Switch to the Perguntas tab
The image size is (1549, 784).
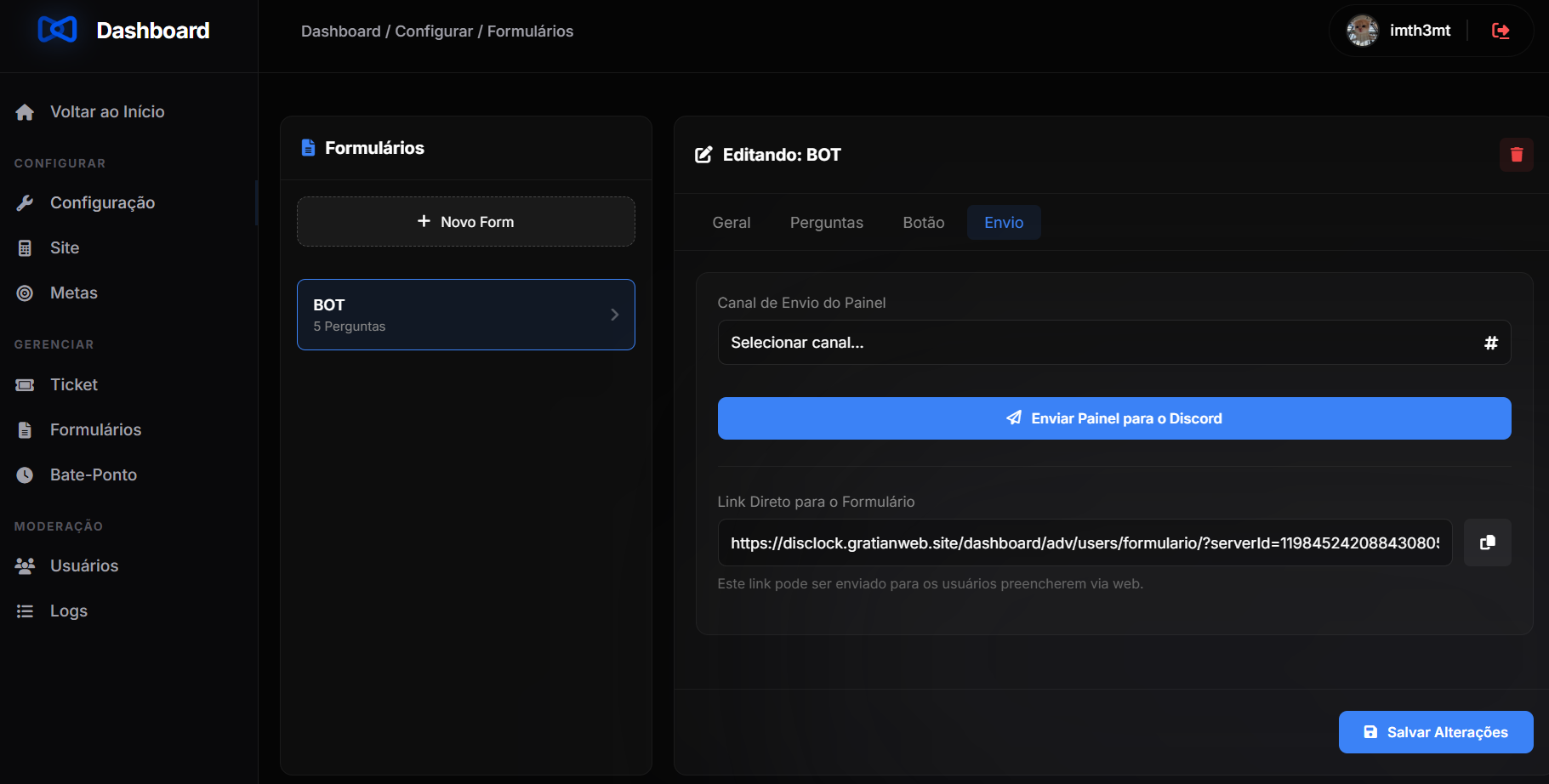pyautogui.click(x=826, y=223)
